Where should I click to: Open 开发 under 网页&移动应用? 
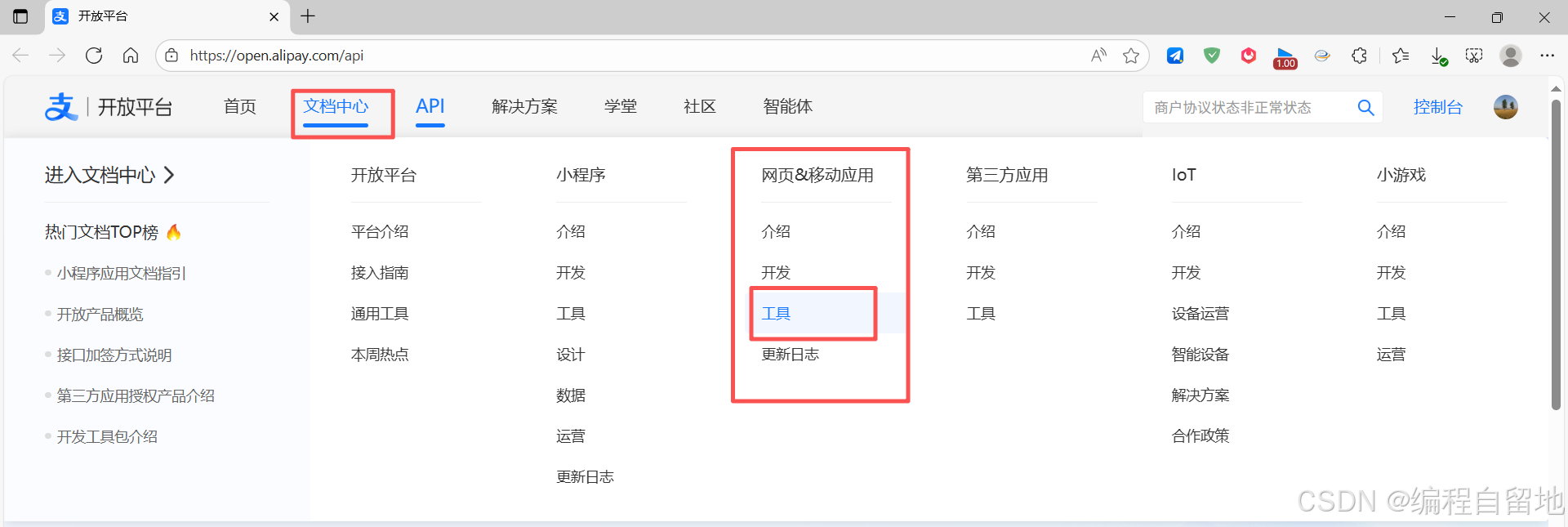pos(776,273)
